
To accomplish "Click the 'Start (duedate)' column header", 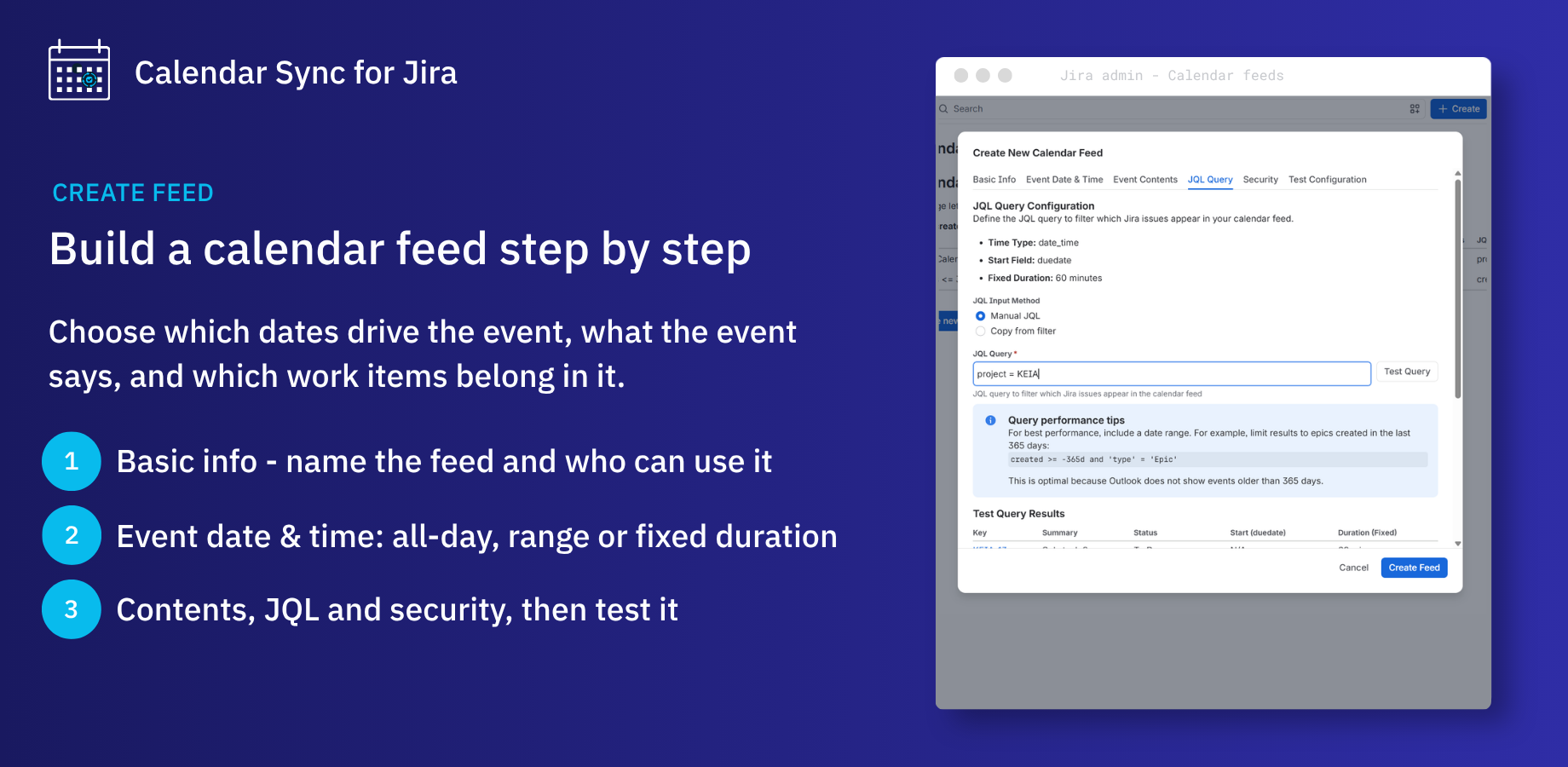I will pos(1257,533).
